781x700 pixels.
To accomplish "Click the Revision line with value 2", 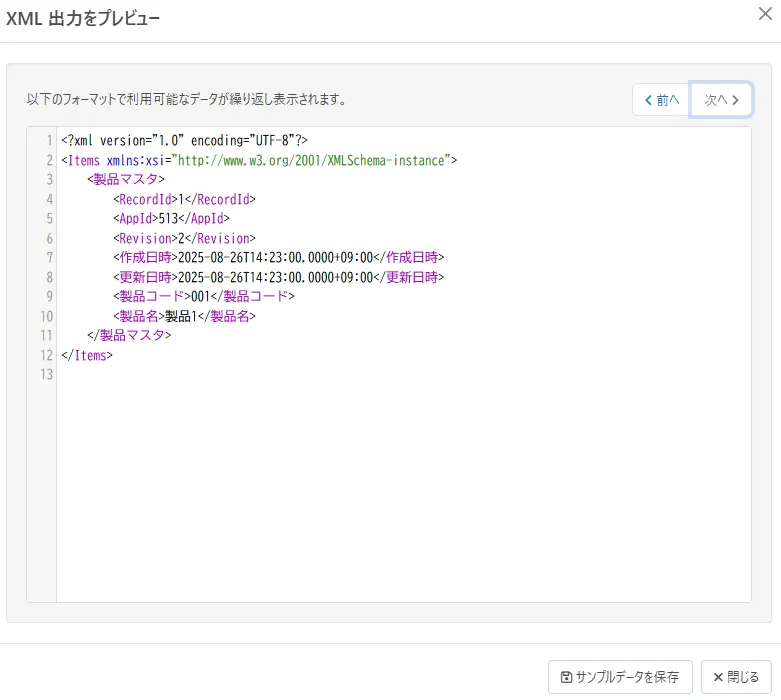I will [x=184, y=238].
